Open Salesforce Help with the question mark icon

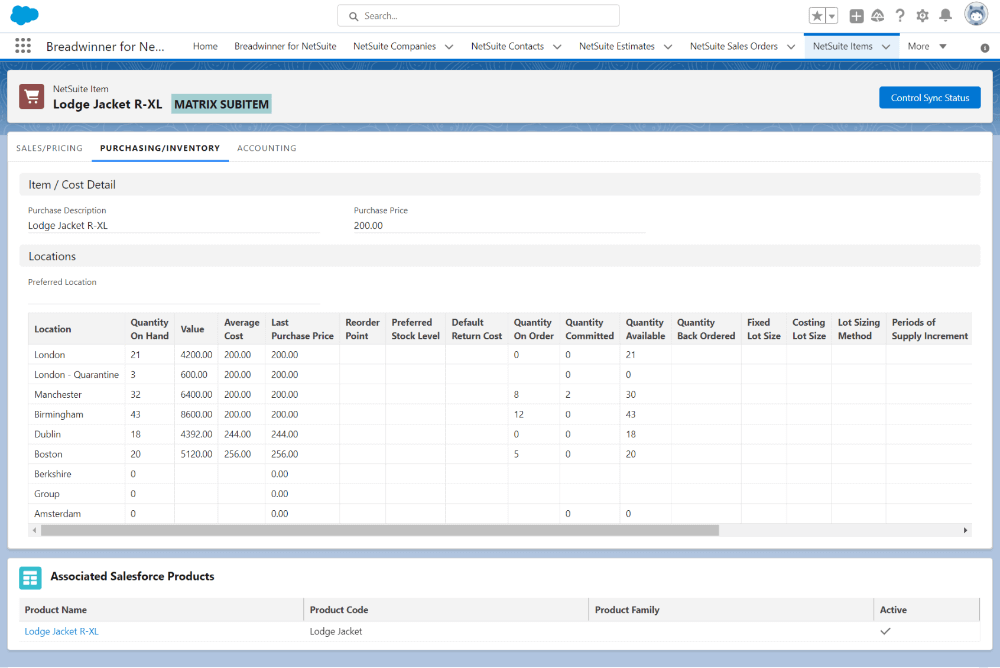(x=898, y=15)
